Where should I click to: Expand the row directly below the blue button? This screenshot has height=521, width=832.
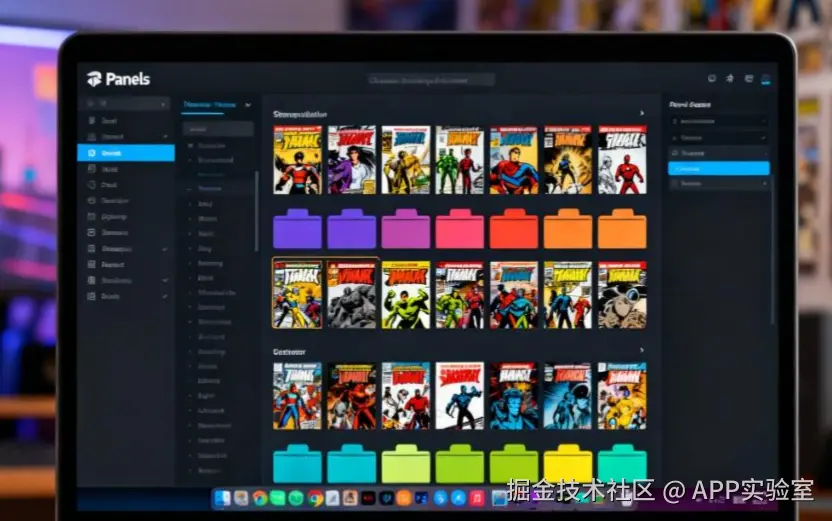pos(718,184)
